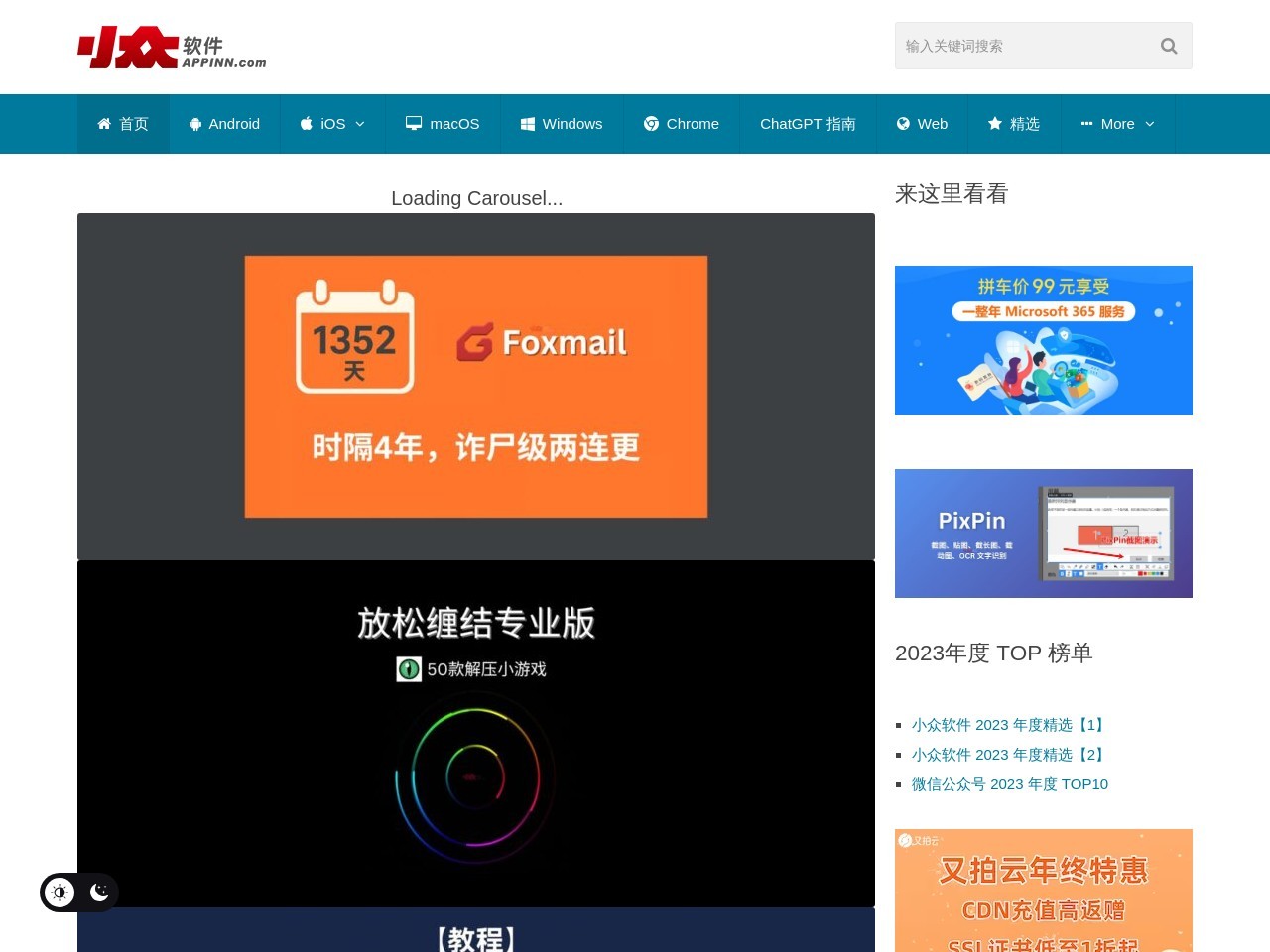Click the search keyword input field
1270x952 pixels.
pos(1022,46)
